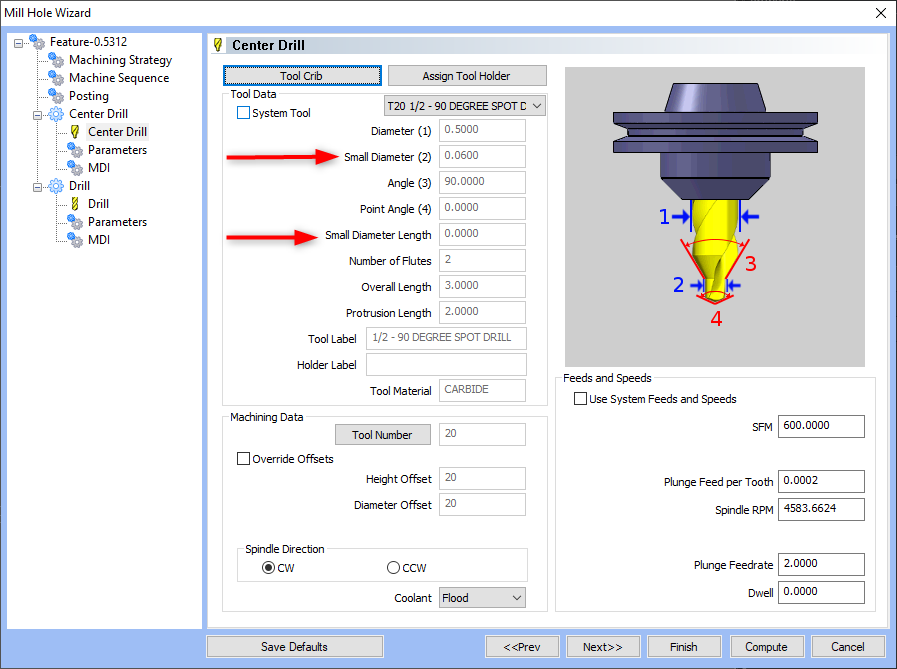The image size is (897, 669).
Task: Click the Angle (3) field
Action: 482,183
